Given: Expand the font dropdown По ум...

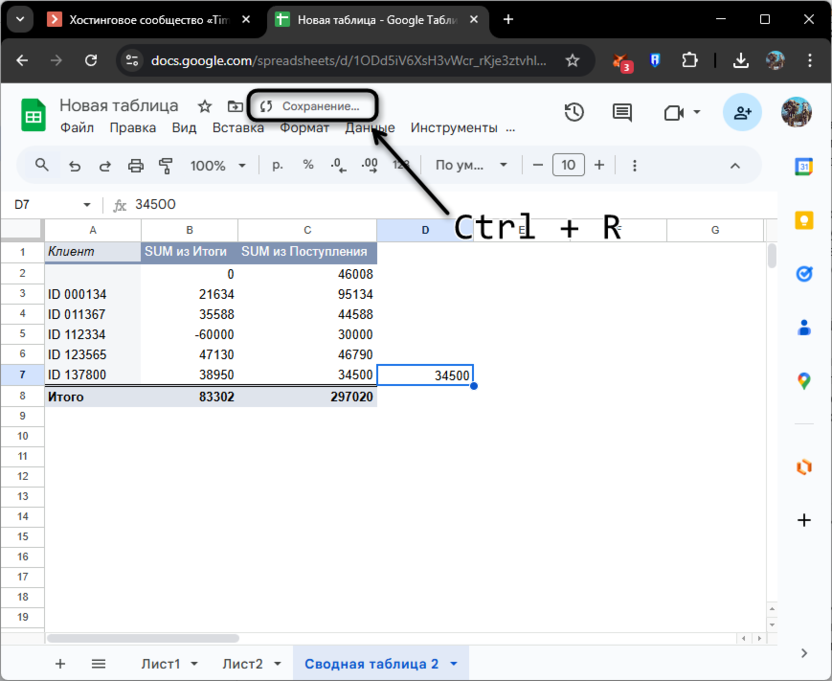Looking at the screenshot, I should (472, 166).
